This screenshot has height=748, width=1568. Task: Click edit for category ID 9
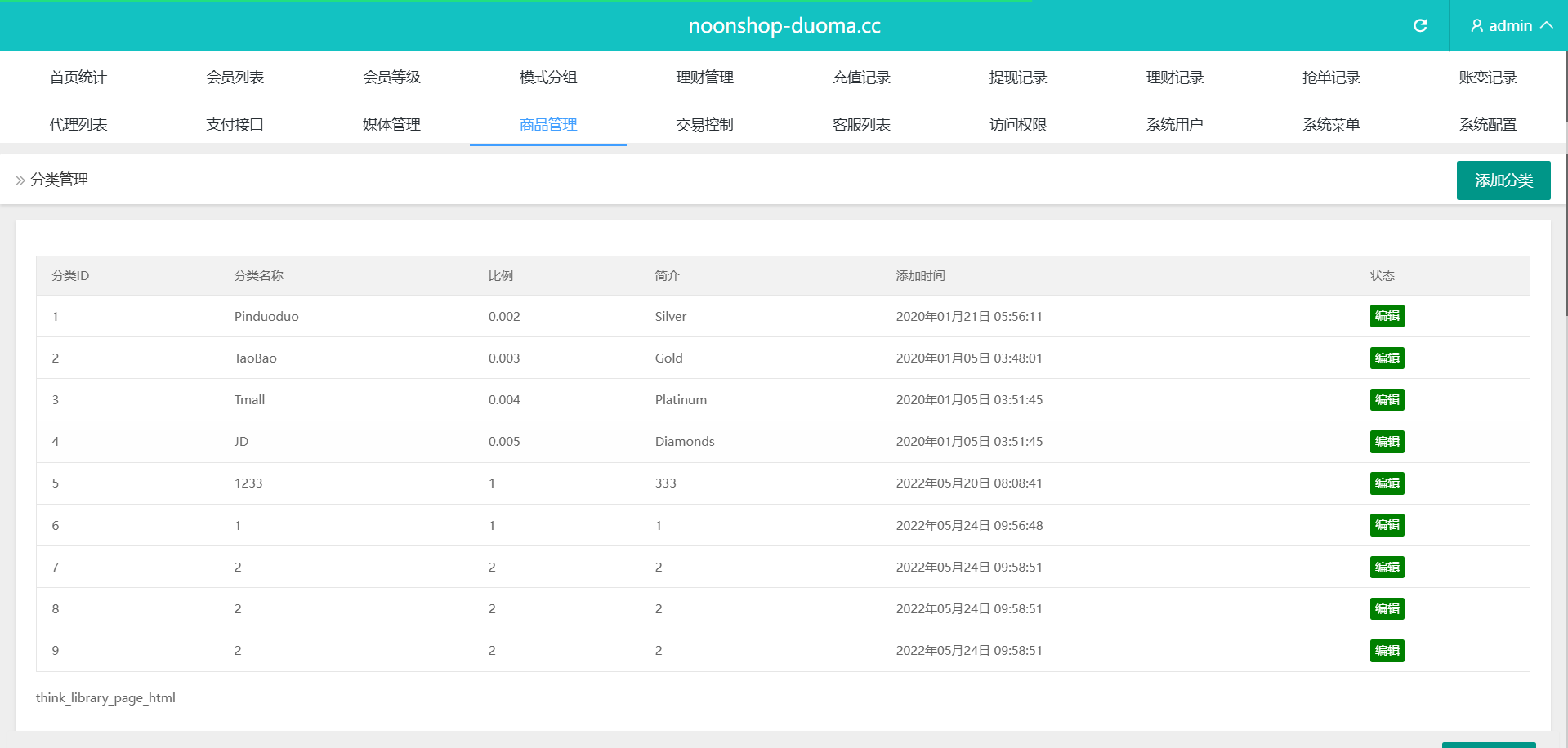click(1387, 651)
